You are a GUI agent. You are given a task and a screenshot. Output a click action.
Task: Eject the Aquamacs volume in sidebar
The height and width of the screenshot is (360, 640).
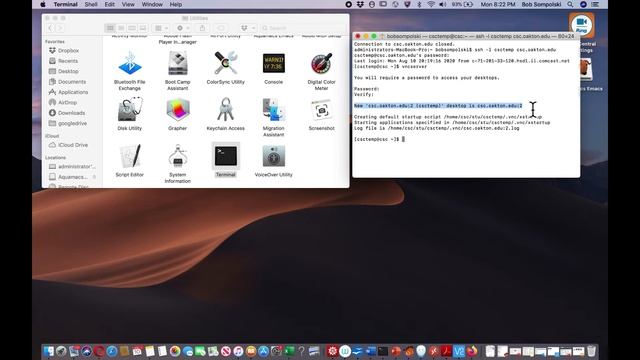pyautogui.click(x=94, y=177)
